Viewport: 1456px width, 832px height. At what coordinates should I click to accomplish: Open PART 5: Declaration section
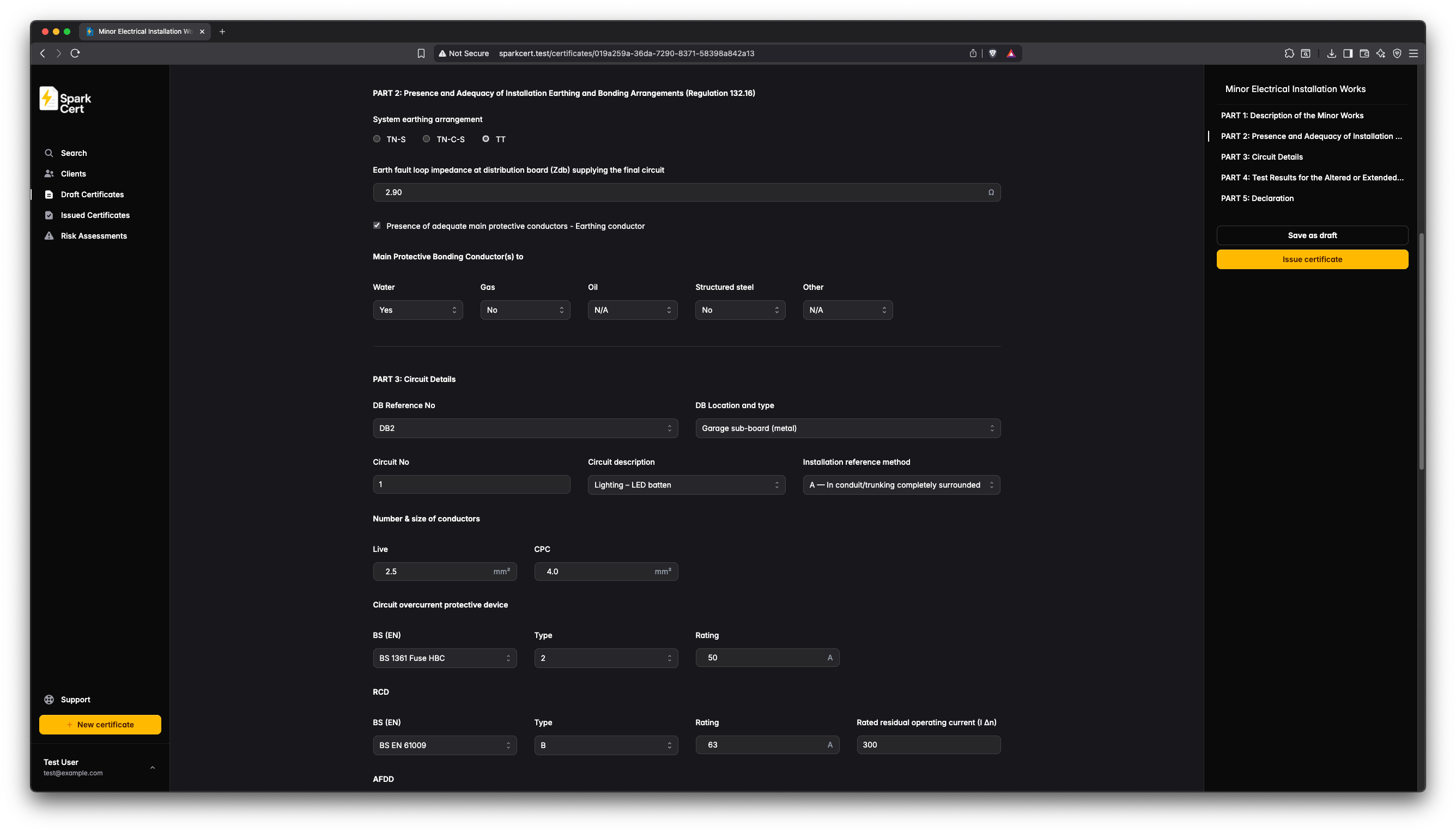click(1257, 198)
